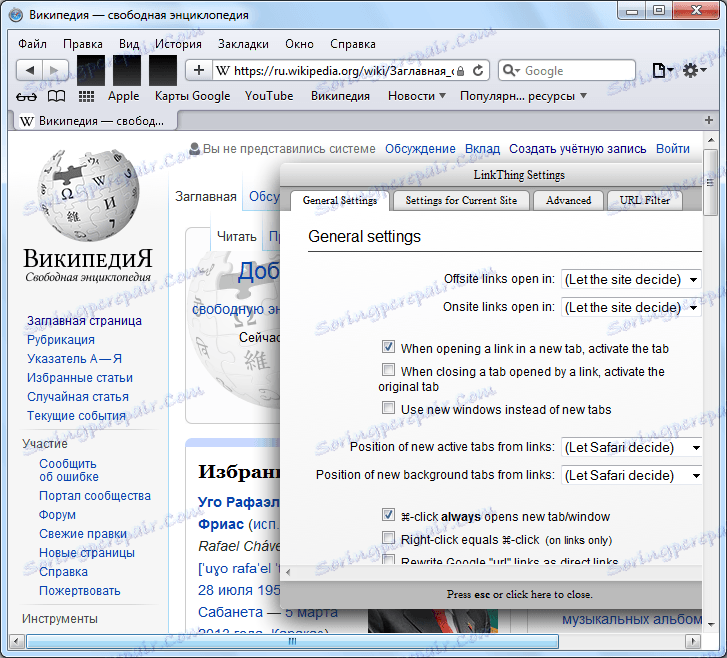Open 'Offsite links open in' dropdown

(631, 280)
